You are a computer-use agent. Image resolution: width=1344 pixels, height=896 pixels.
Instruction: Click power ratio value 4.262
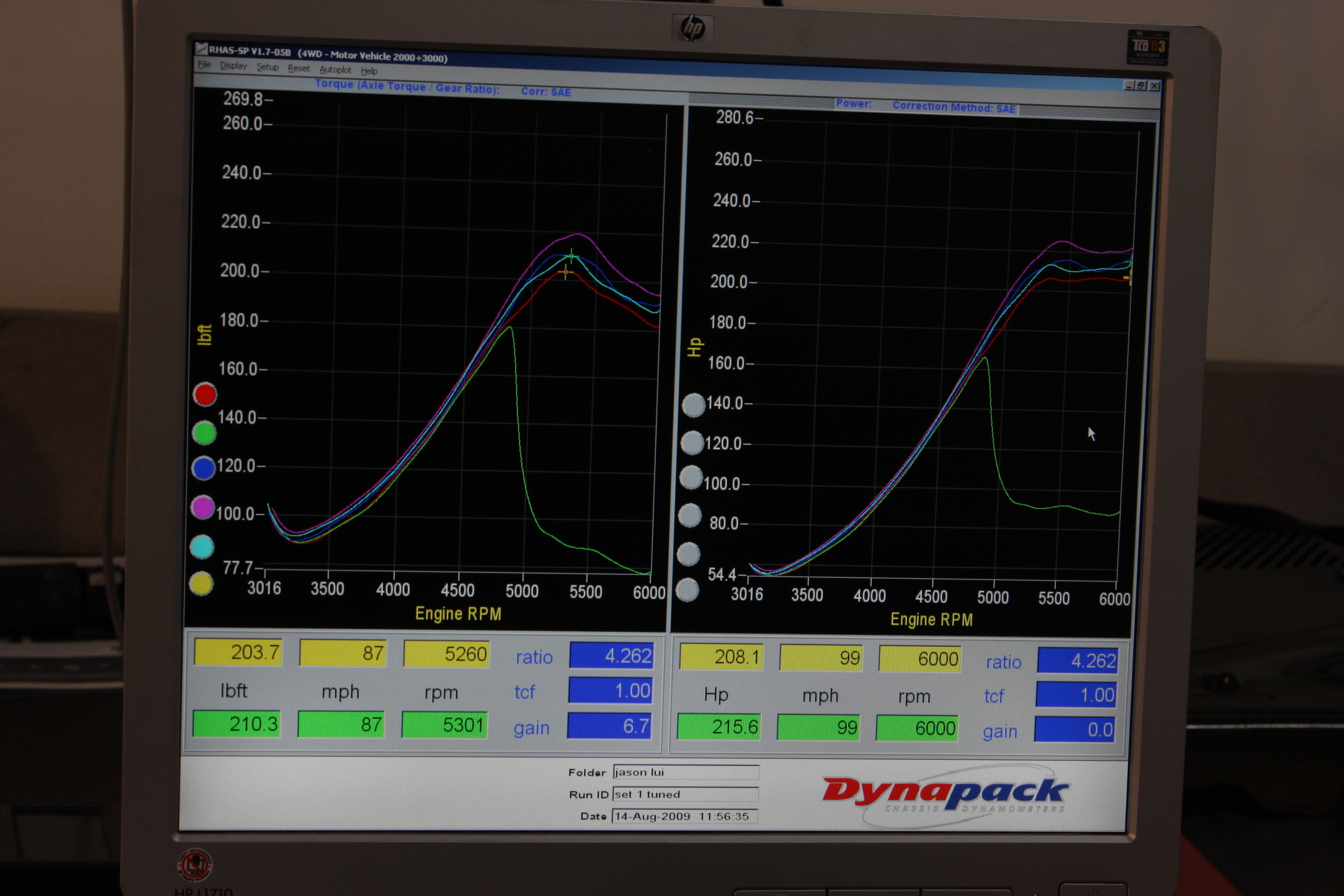coord(1078,661)
